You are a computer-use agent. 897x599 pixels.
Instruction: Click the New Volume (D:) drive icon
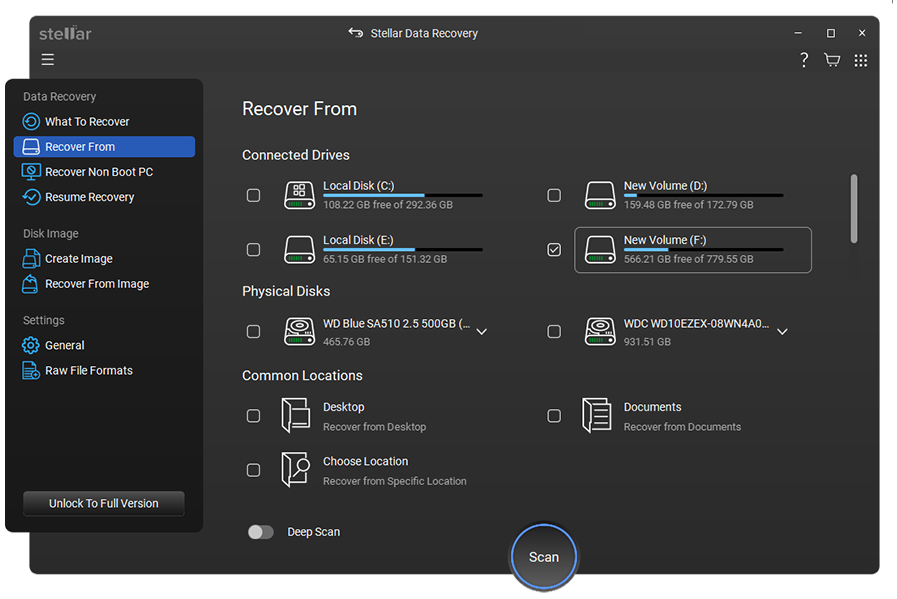pos(600,195)
